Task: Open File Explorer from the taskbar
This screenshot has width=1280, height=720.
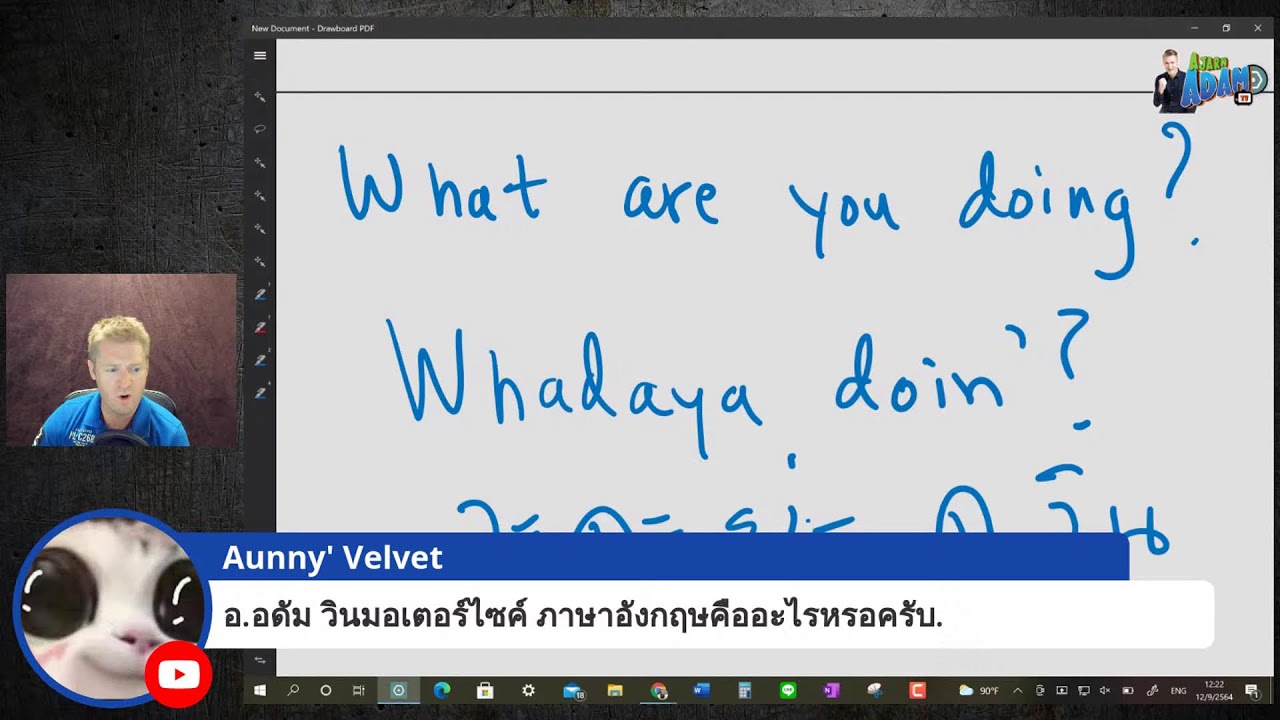Action: 615,690
